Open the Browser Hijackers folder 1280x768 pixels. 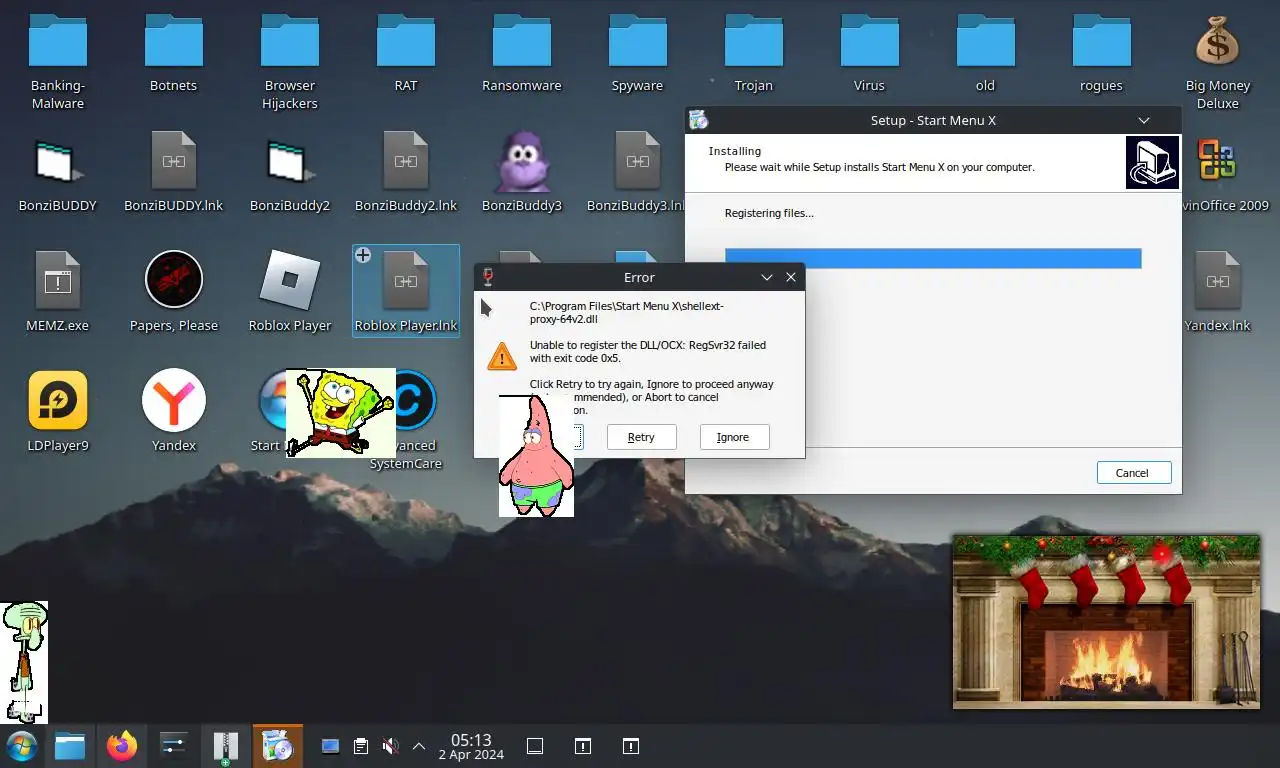(290, 40)
